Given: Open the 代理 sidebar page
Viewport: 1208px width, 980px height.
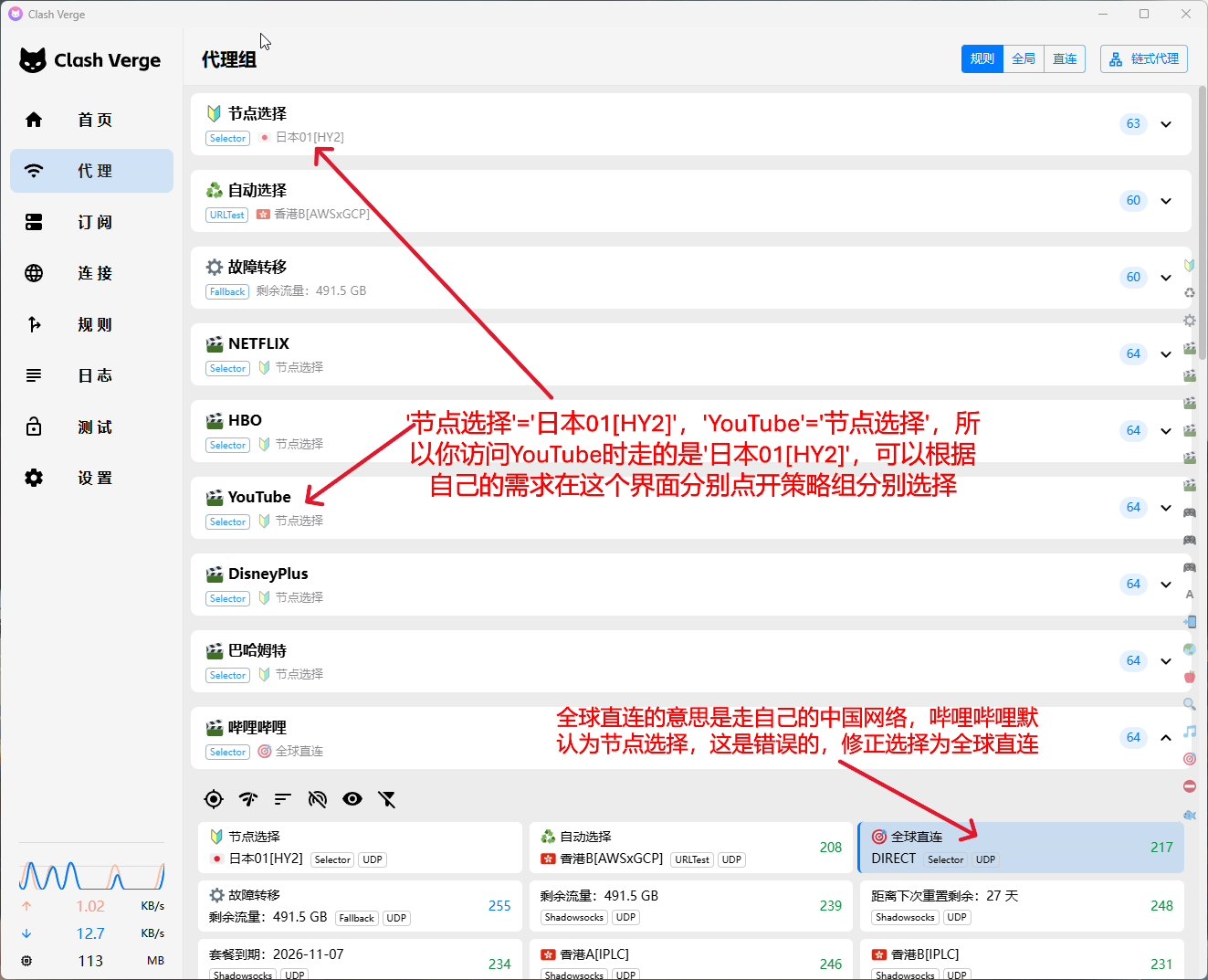Looking at the screenshot, I should tap(91, 171).
